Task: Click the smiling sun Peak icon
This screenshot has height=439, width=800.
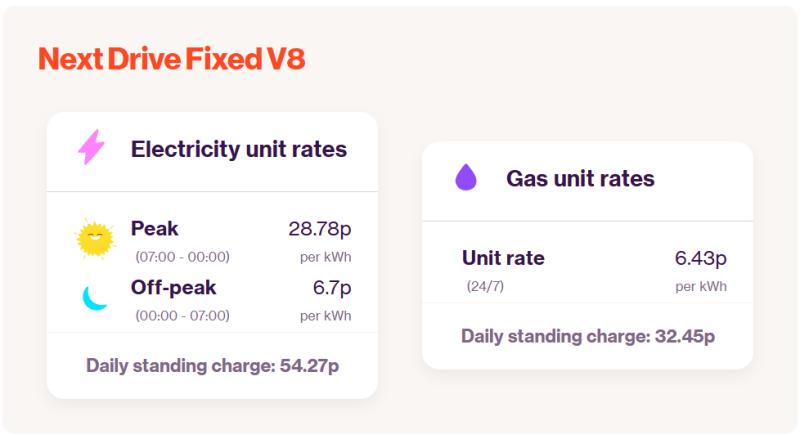Action: [95, 238]
